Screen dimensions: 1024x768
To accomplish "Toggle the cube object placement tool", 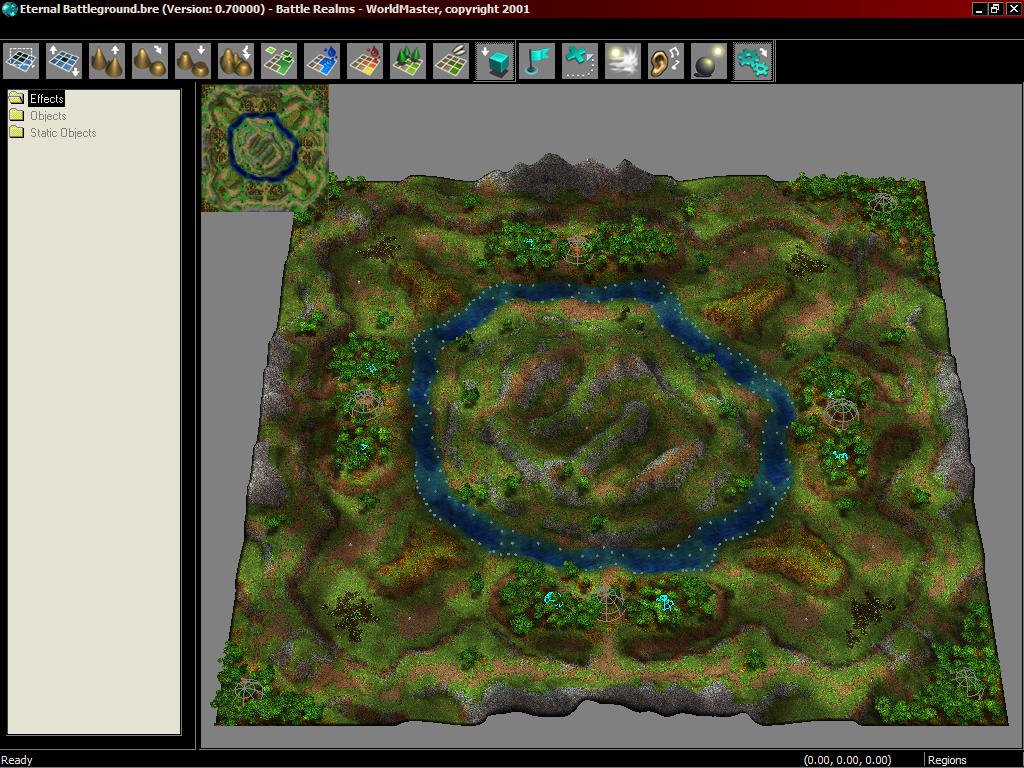I will coord(494,60).
